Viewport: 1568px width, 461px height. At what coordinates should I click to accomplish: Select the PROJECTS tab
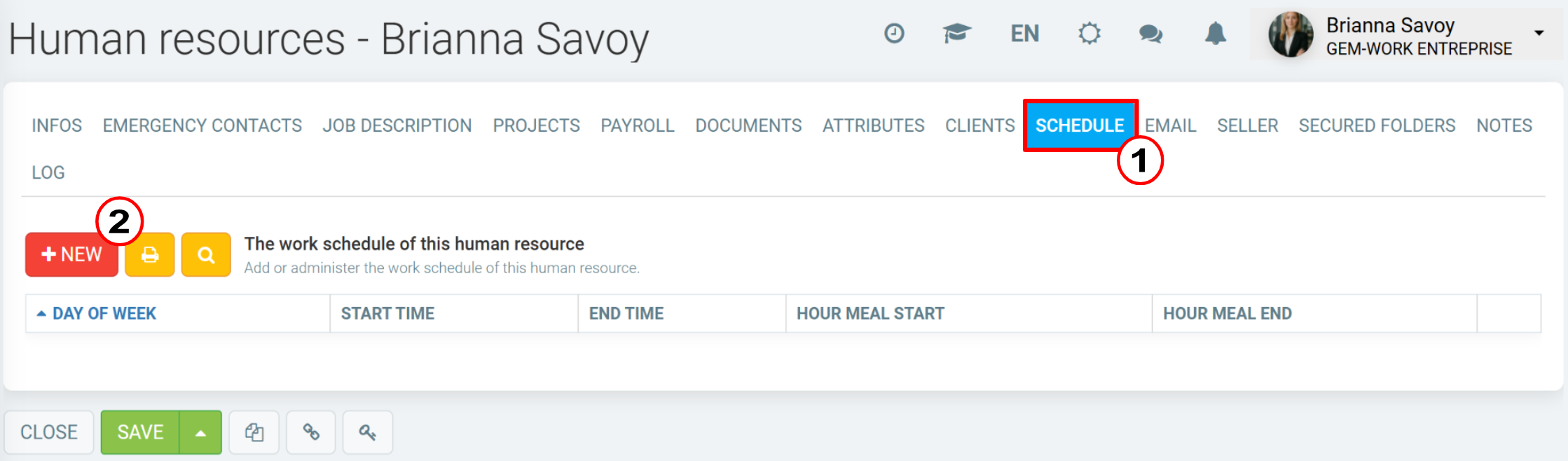pyautogui.click(x=536, y=125)
